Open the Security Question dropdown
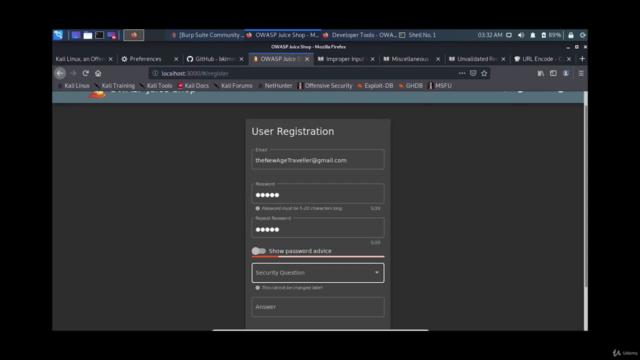 pos(318,273)
